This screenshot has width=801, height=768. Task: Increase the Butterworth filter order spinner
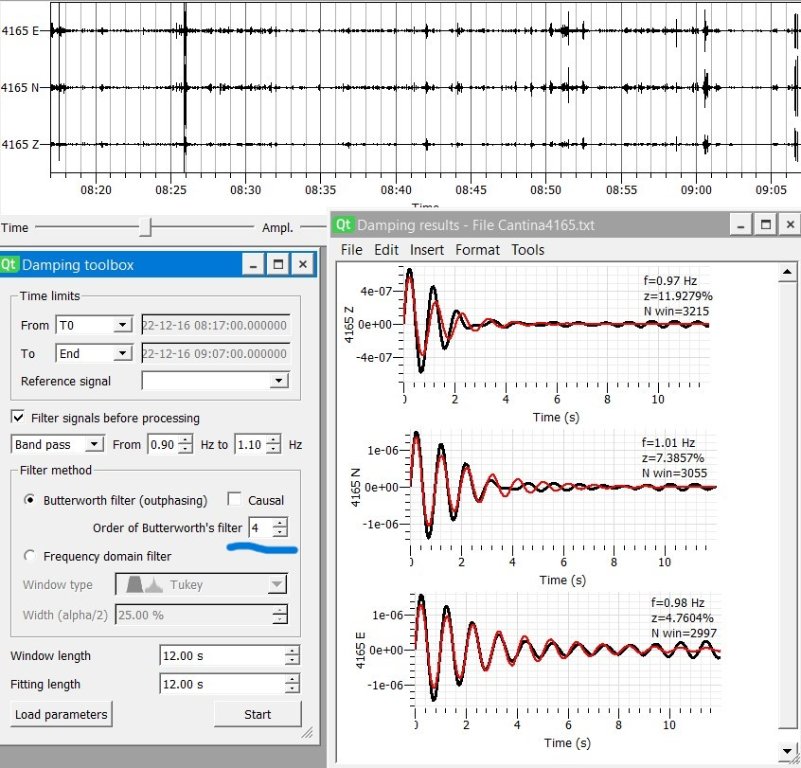(x=281, y=522)
